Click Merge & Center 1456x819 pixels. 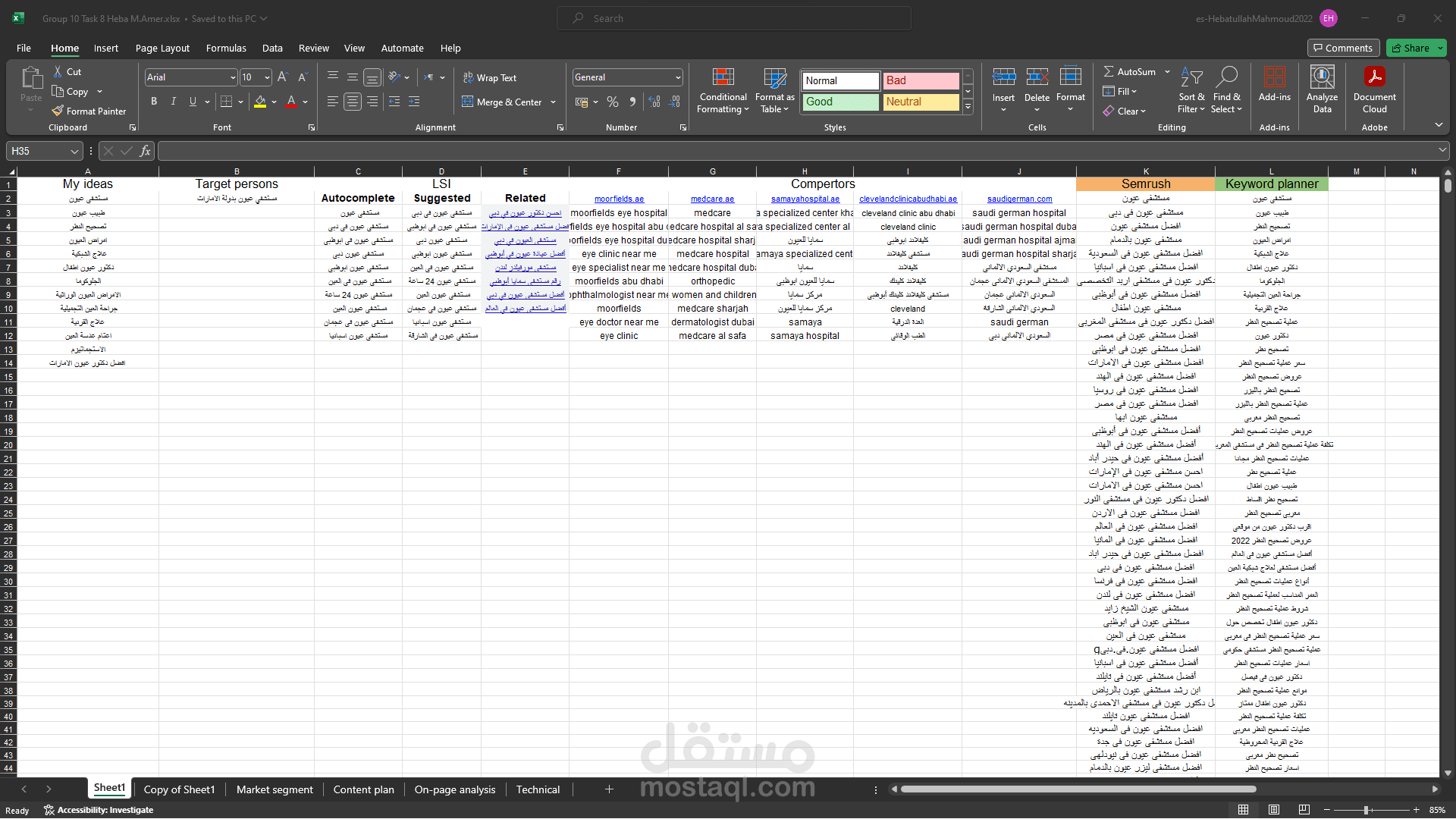tap(502, 102)
